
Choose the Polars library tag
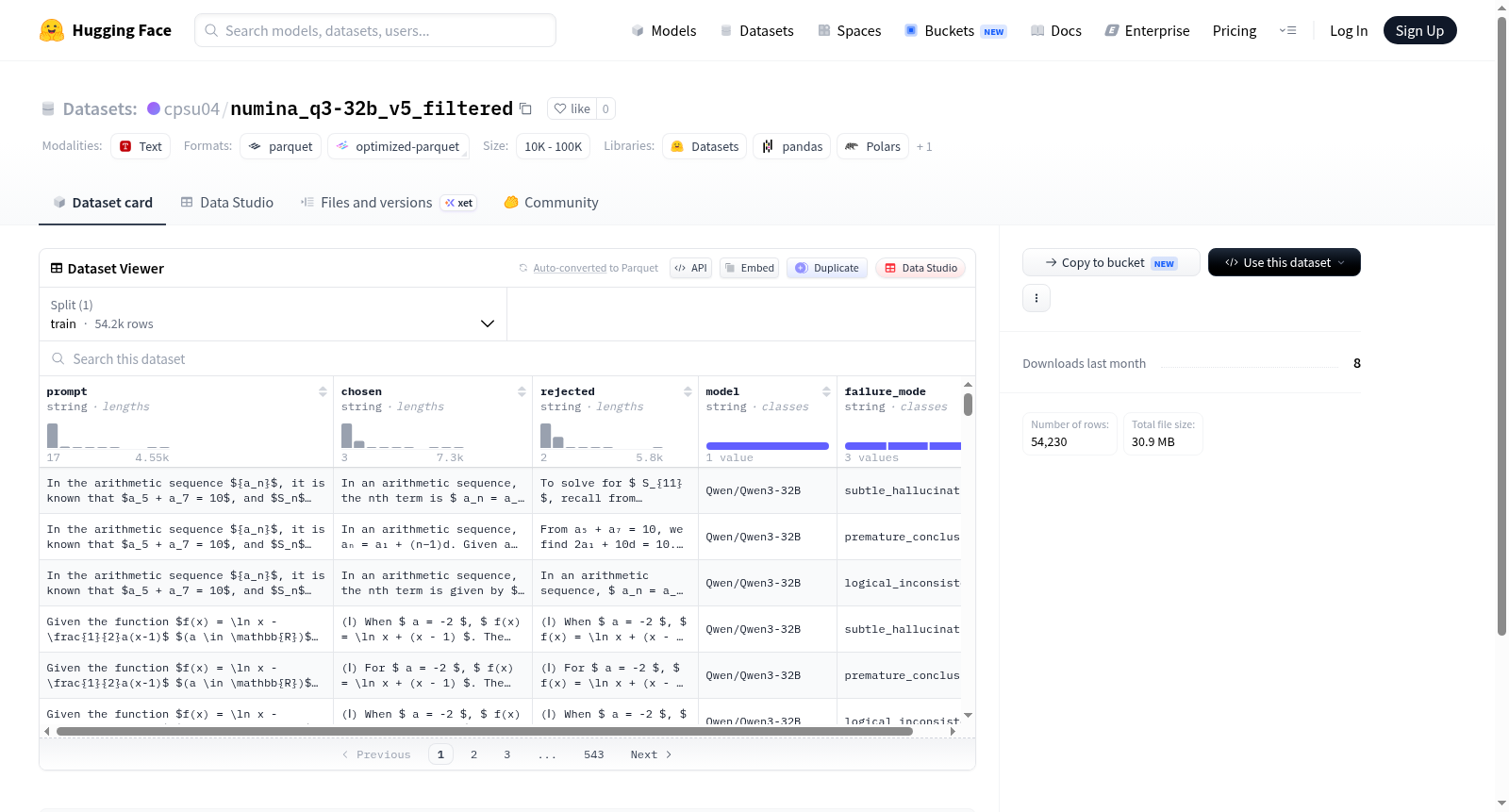pos(873,146)
